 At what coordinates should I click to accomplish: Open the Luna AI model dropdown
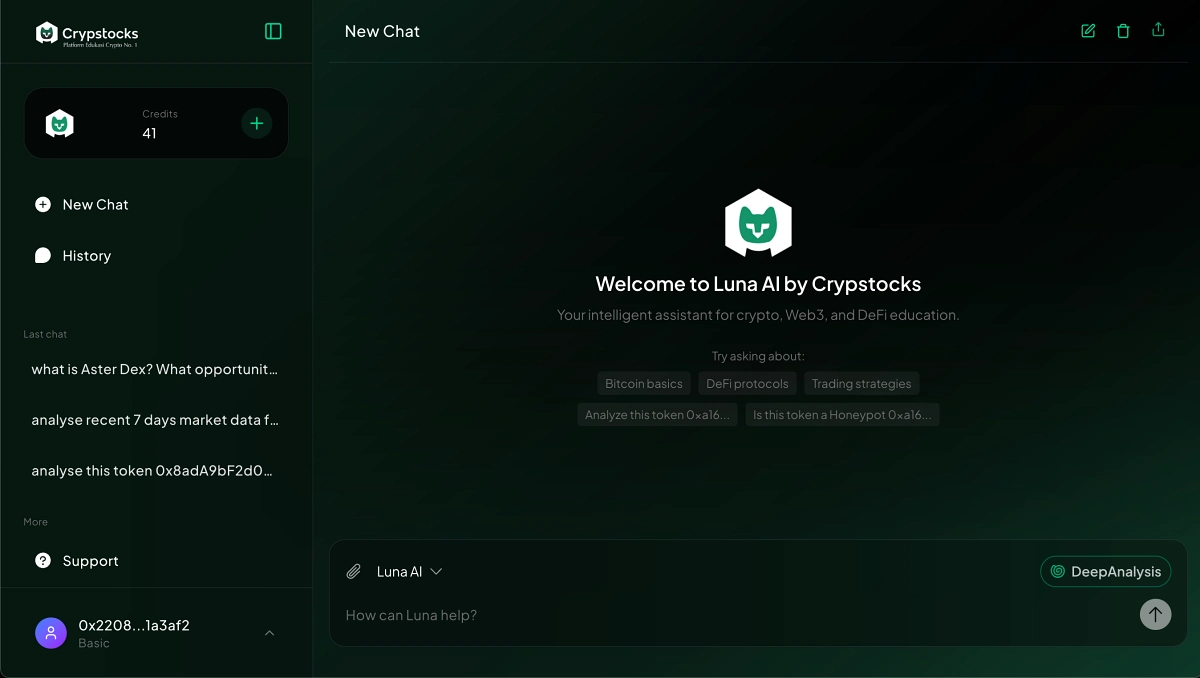407,571
